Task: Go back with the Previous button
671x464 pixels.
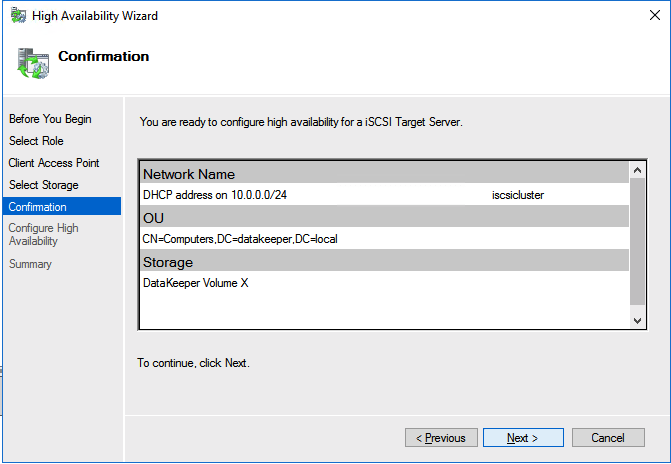Action: [441, 438]
